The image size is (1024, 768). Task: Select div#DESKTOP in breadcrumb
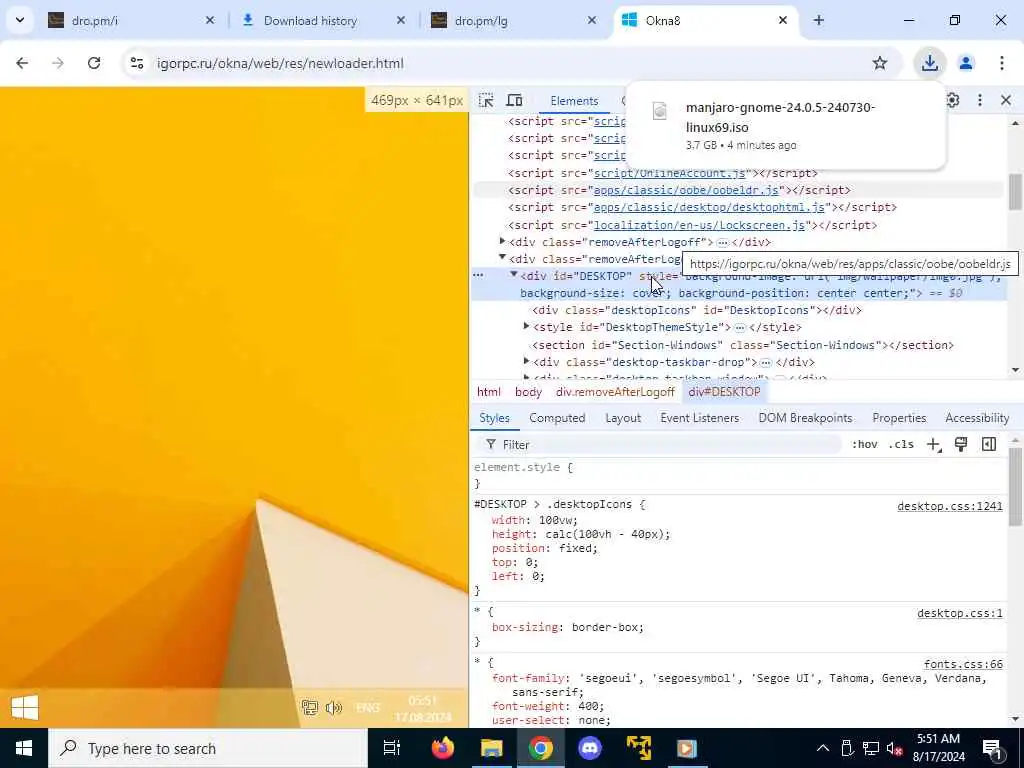[x=724, y=392]
